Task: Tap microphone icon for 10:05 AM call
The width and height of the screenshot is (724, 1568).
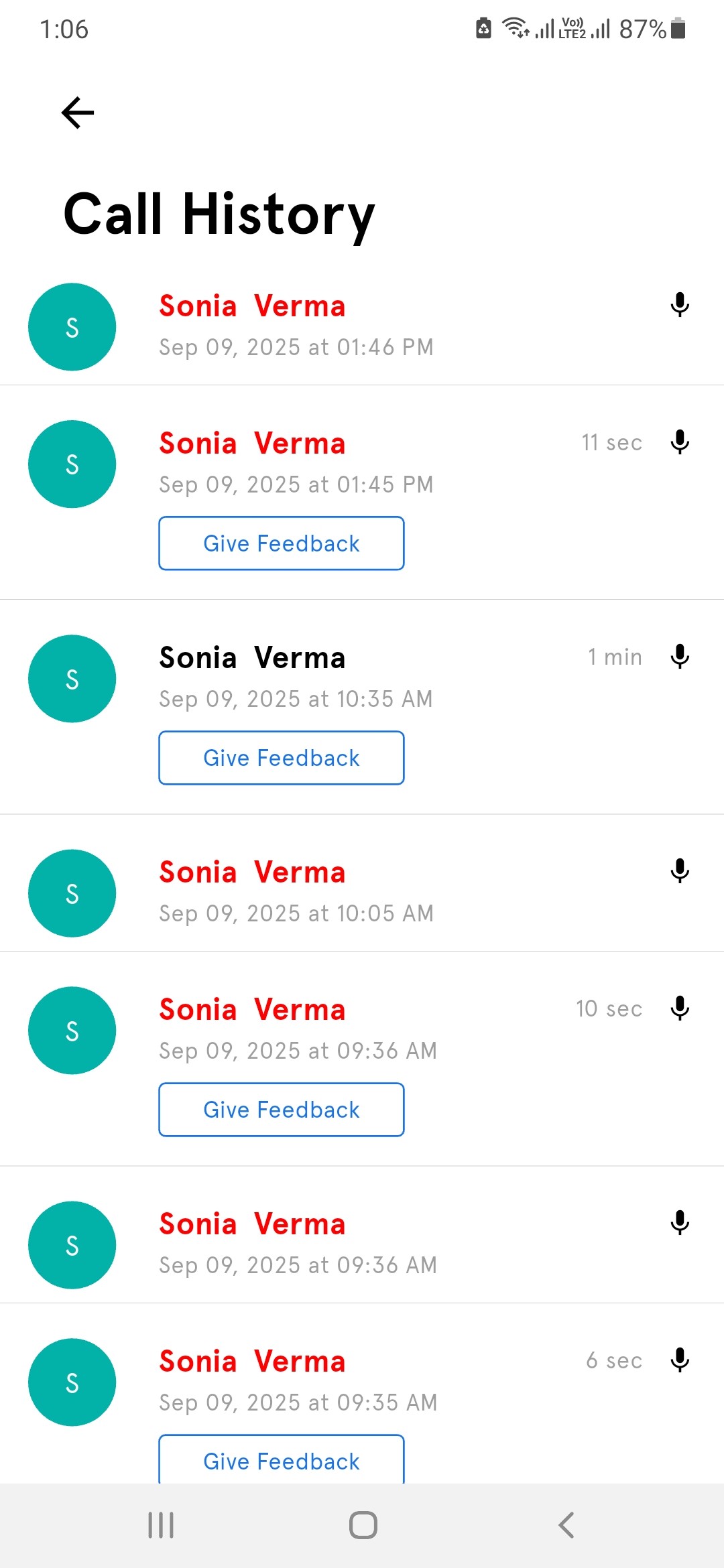Action: (x=680, y=871)
